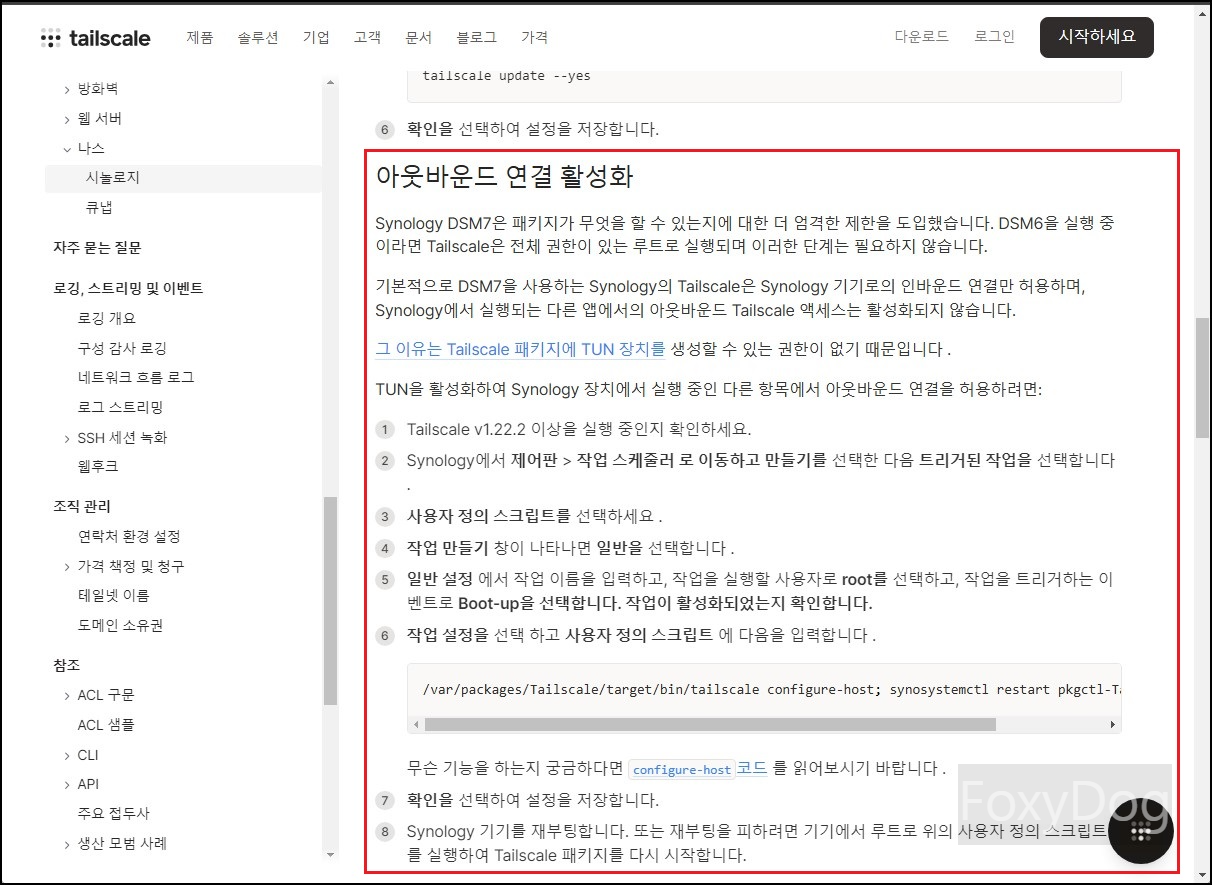Screen dimensions: 1212x885
Task: Click the 시작하세요 button
Action: pyautogui.click(x=1097, y=37)
